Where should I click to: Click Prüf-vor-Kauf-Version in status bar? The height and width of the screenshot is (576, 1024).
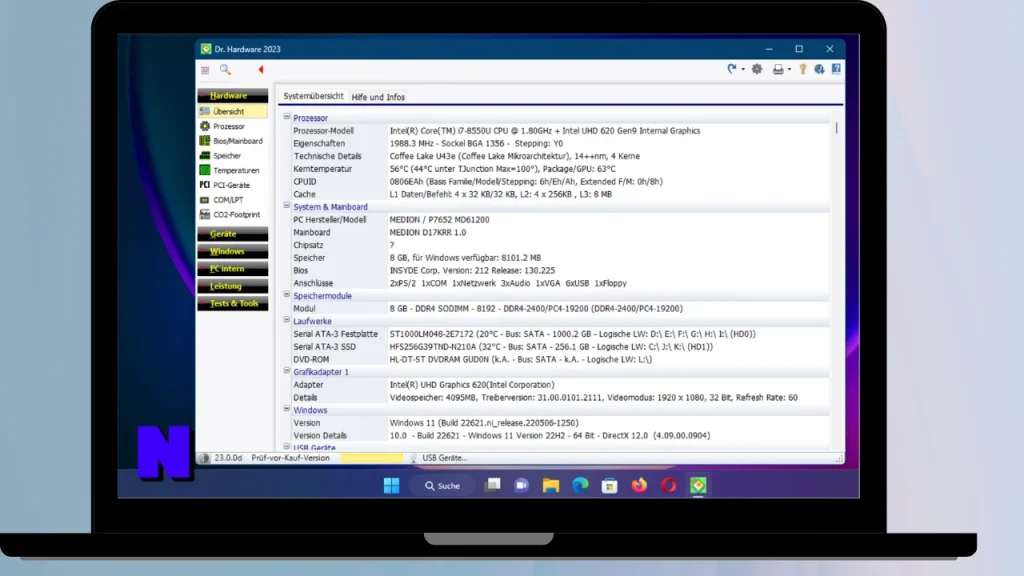[x=291, y=458]
